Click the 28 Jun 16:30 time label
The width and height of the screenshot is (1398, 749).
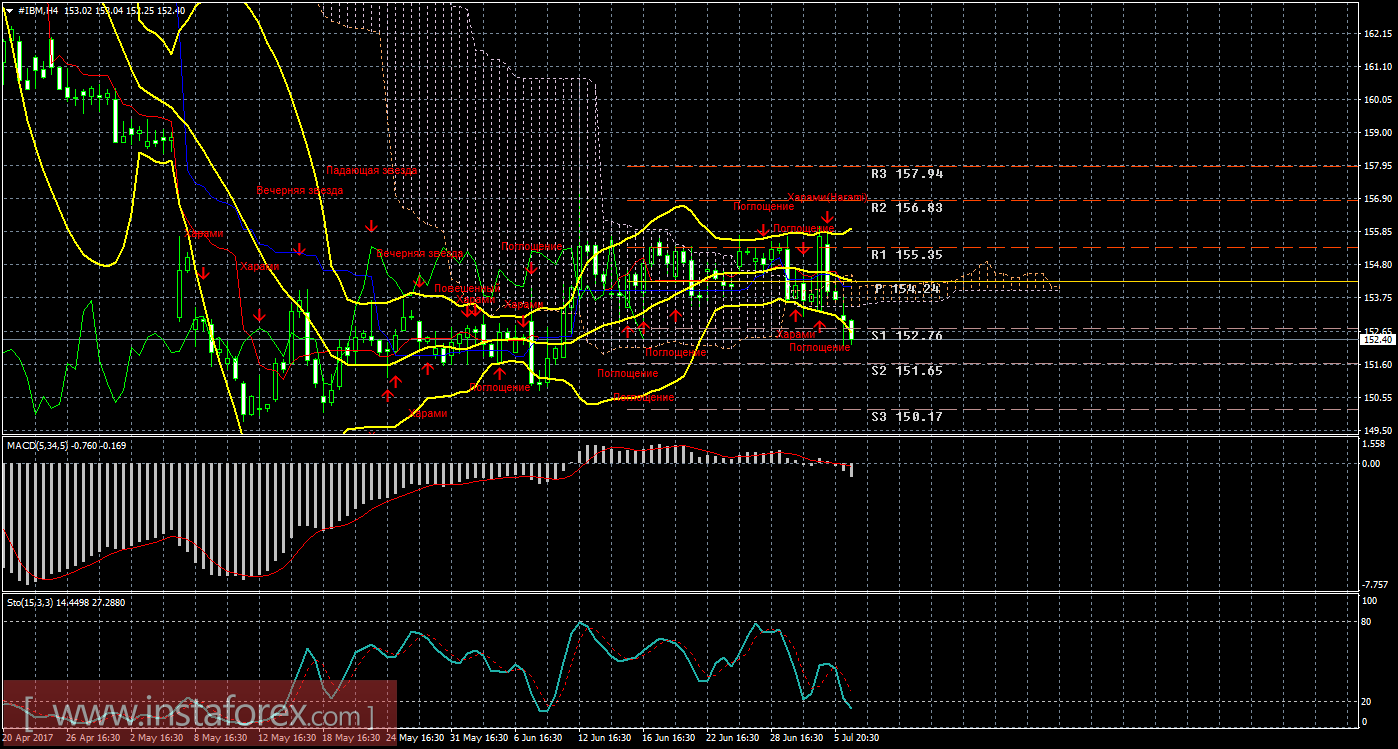pos(796,738)
